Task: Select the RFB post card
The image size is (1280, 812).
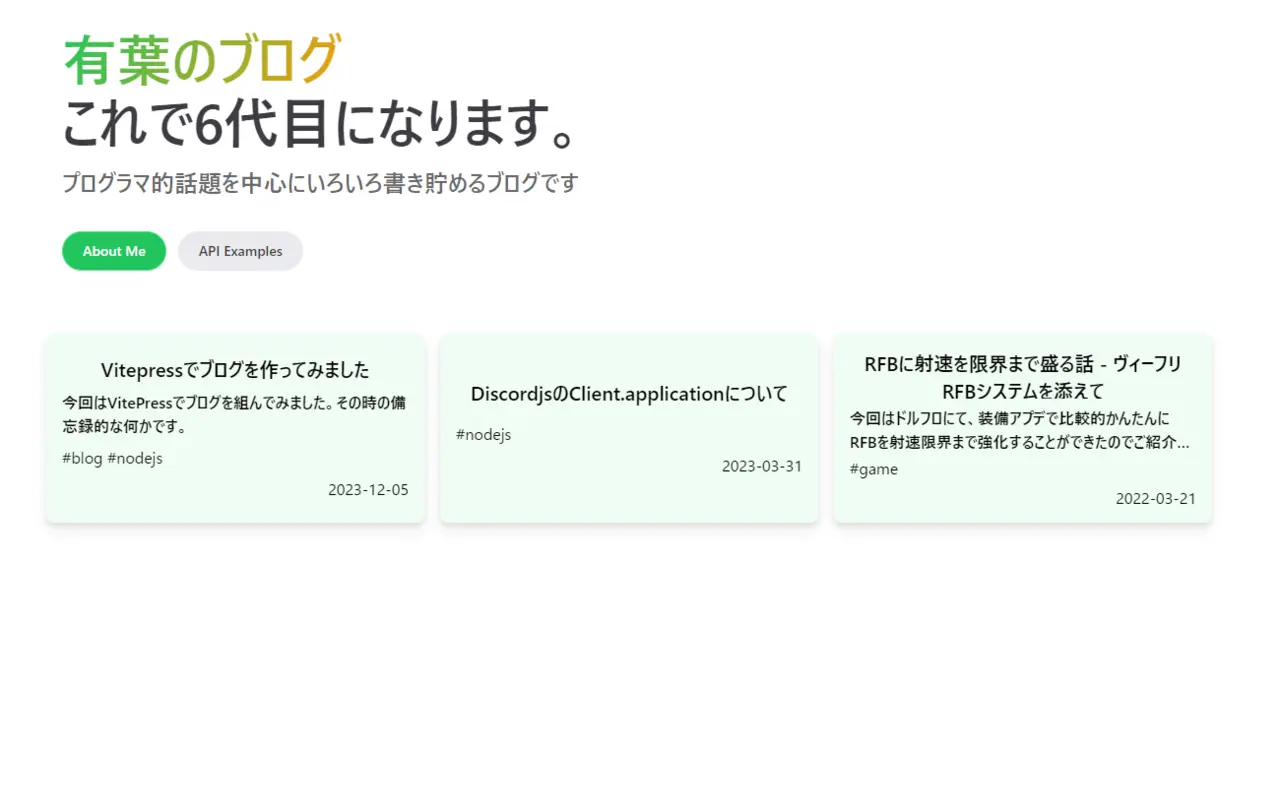Action: tap(1023, 428)
